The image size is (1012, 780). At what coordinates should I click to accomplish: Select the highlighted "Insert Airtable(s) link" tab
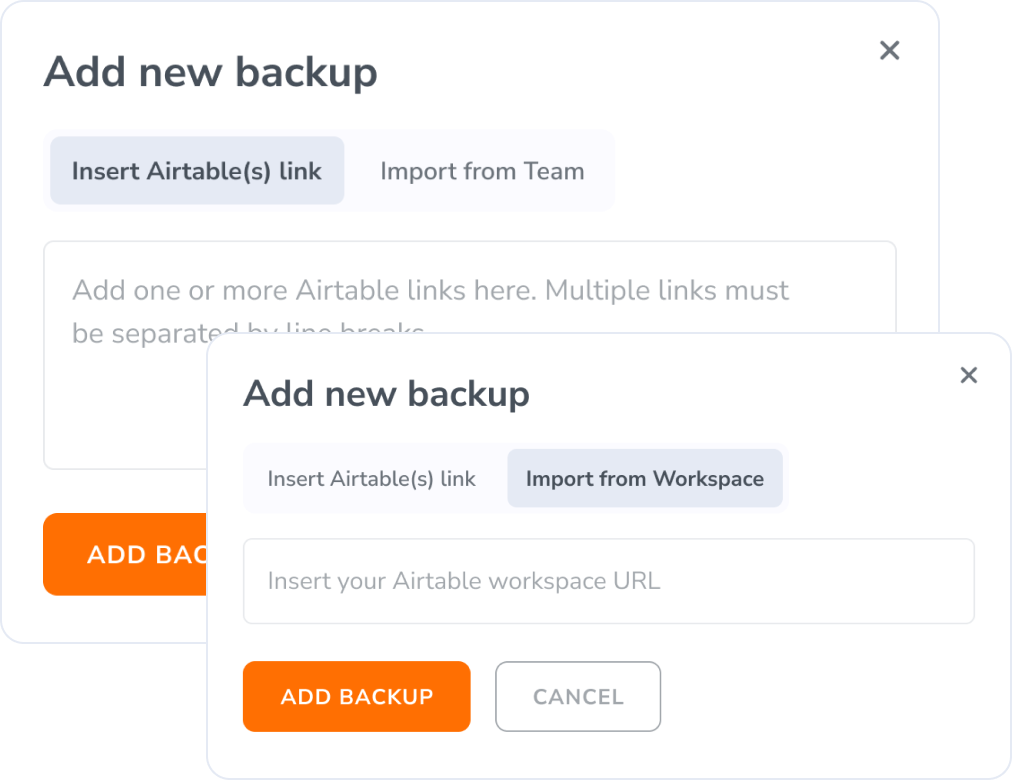click(x=197, y=171)
